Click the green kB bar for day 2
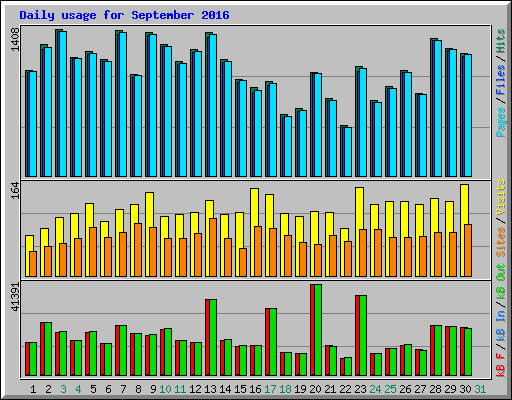Image resolution: width=512 pixels, height=400 pixels. pos(48,349)
